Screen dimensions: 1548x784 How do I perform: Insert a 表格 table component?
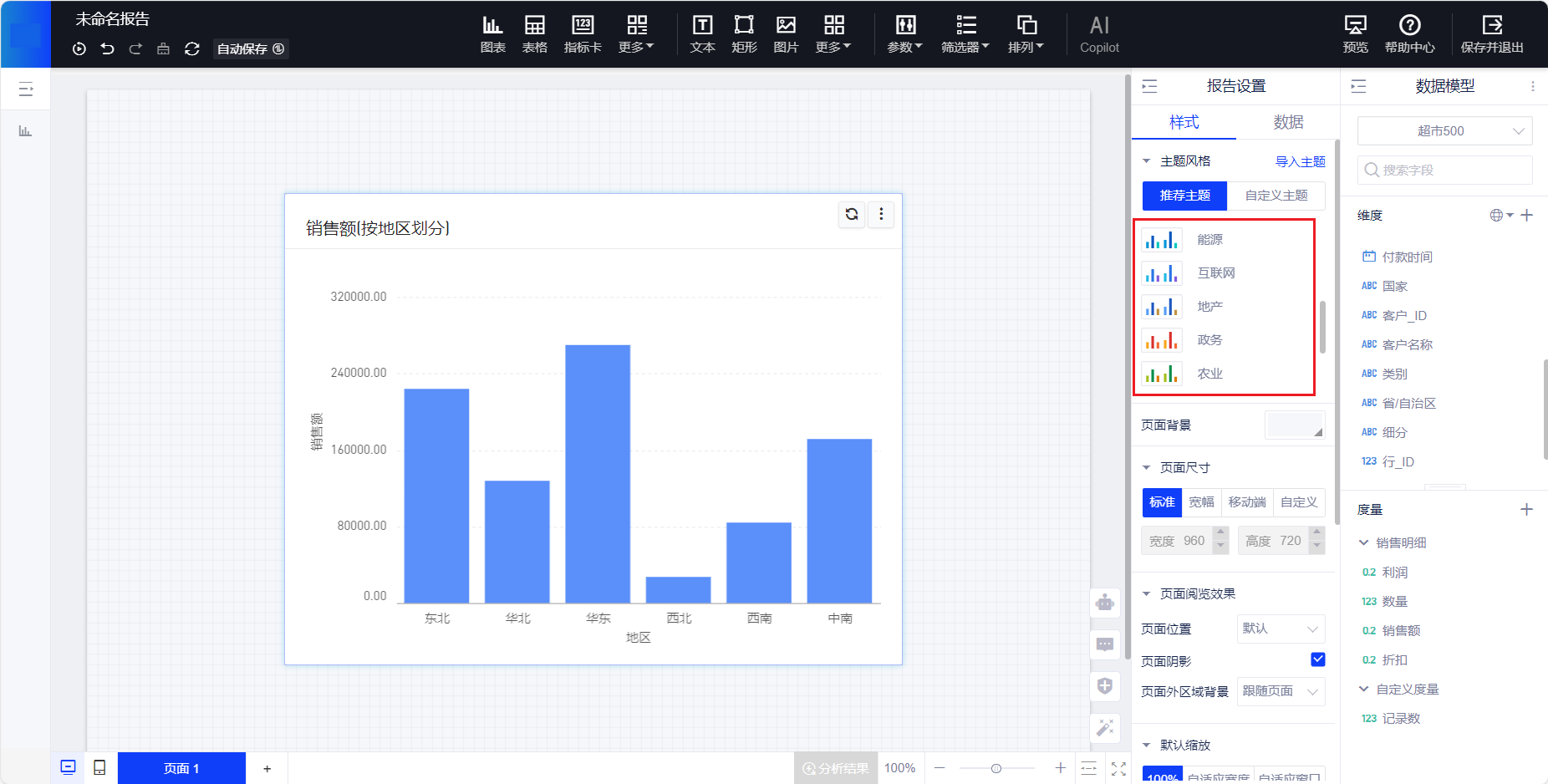pyautogui.click(x=534, y=34)
